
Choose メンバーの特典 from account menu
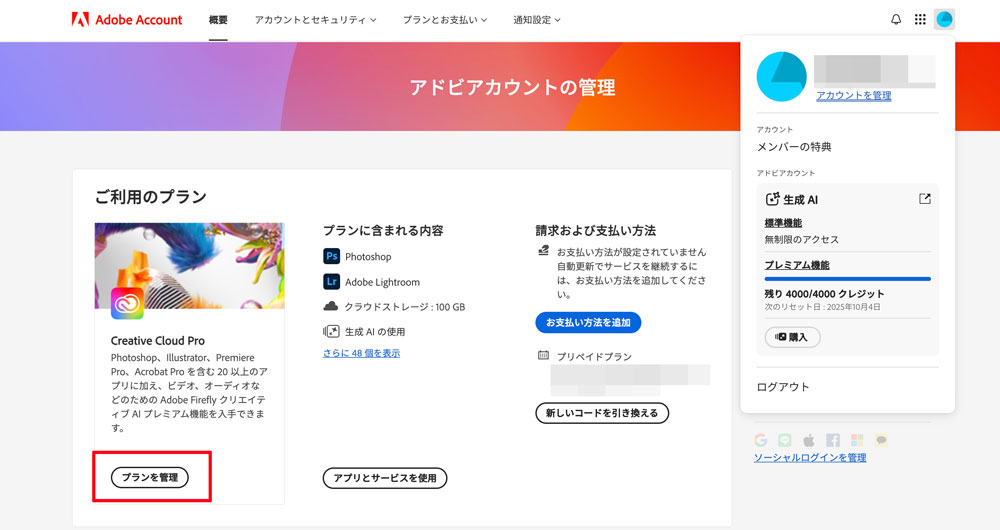794,147
